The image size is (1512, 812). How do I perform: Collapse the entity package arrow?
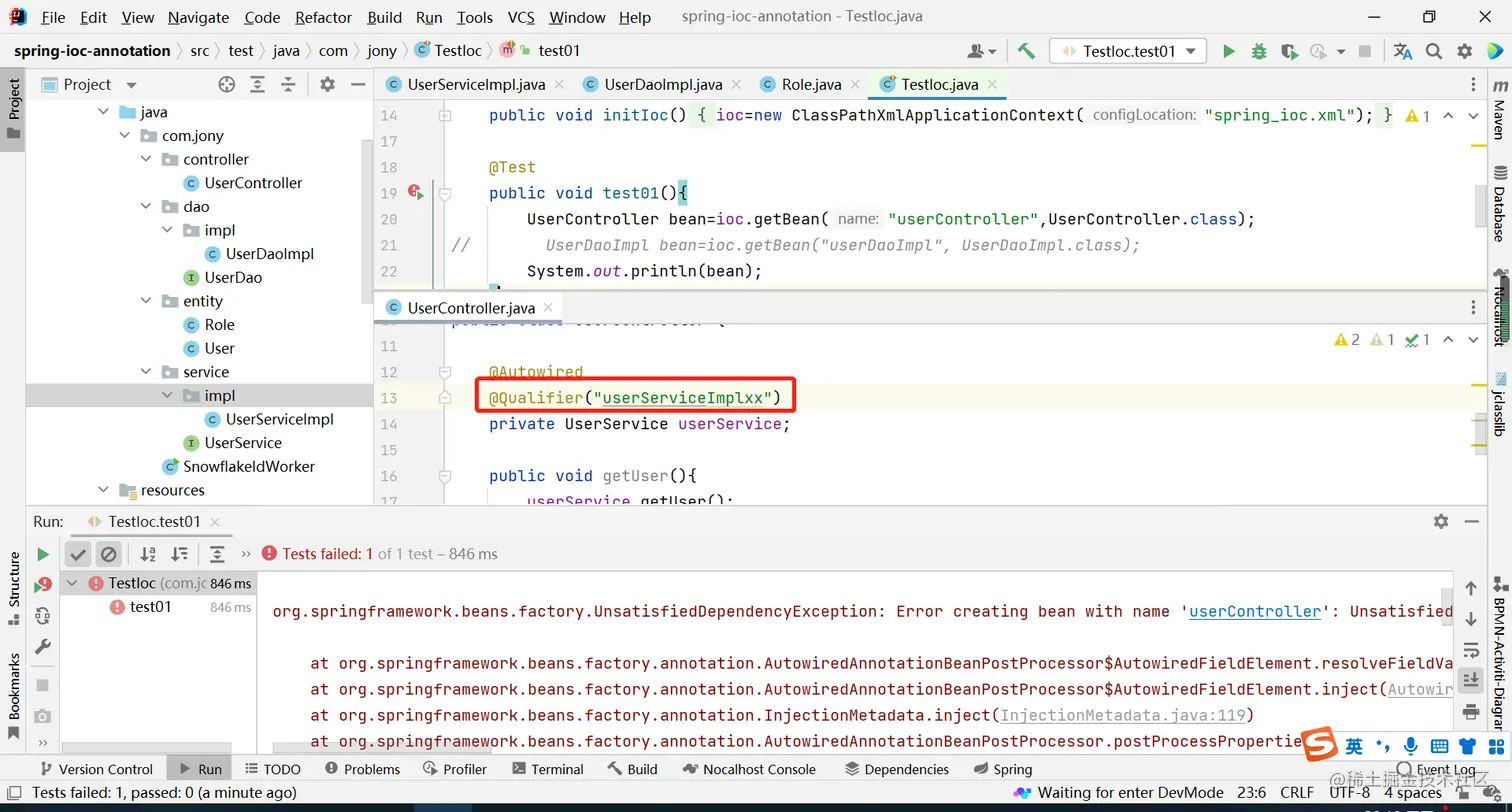coord(146,301)
